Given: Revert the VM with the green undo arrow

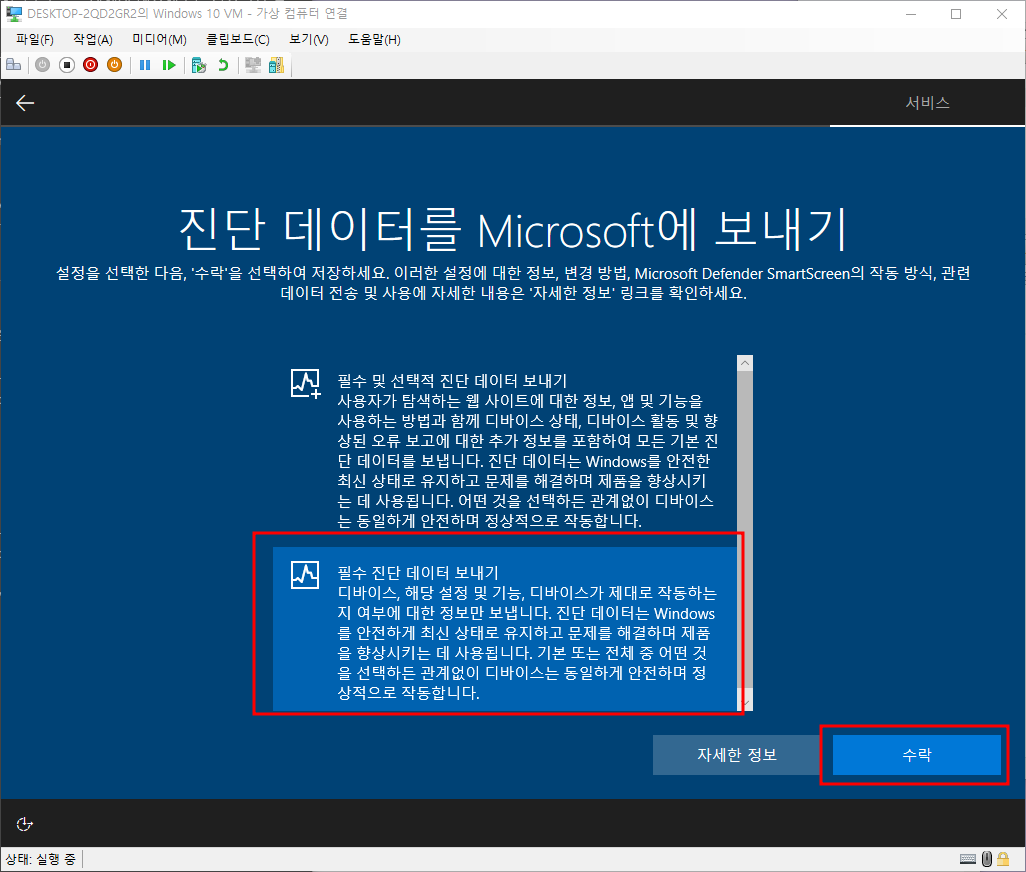Looking at the screenshot, I should tap(223, 65).
